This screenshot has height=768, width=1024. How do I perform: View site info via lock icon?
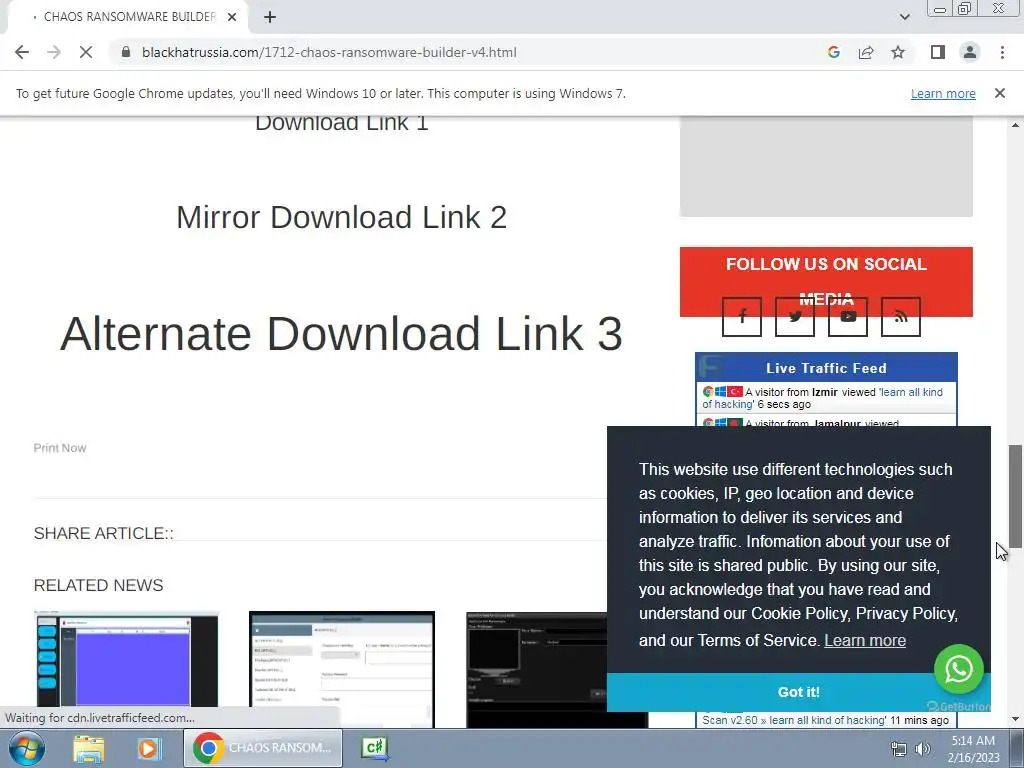tap(127, 52)
